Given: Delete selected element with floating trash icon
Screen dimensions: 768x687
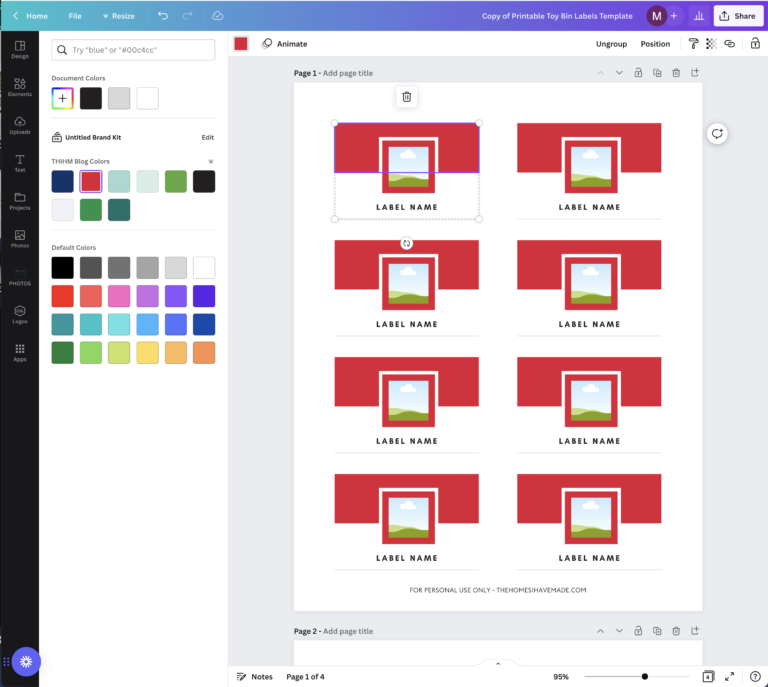Looking at the screenshot, I should (406, 96).
